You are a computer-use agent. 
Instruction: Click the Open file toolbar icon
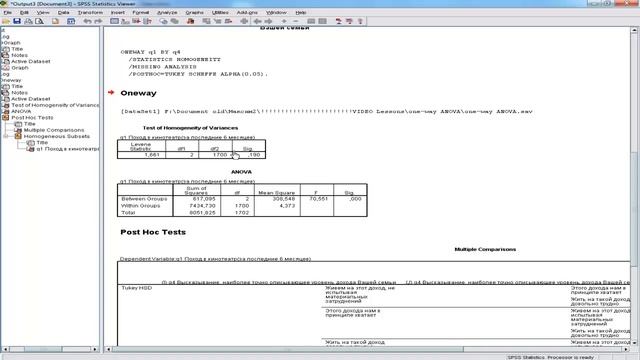tap(6, 21)
